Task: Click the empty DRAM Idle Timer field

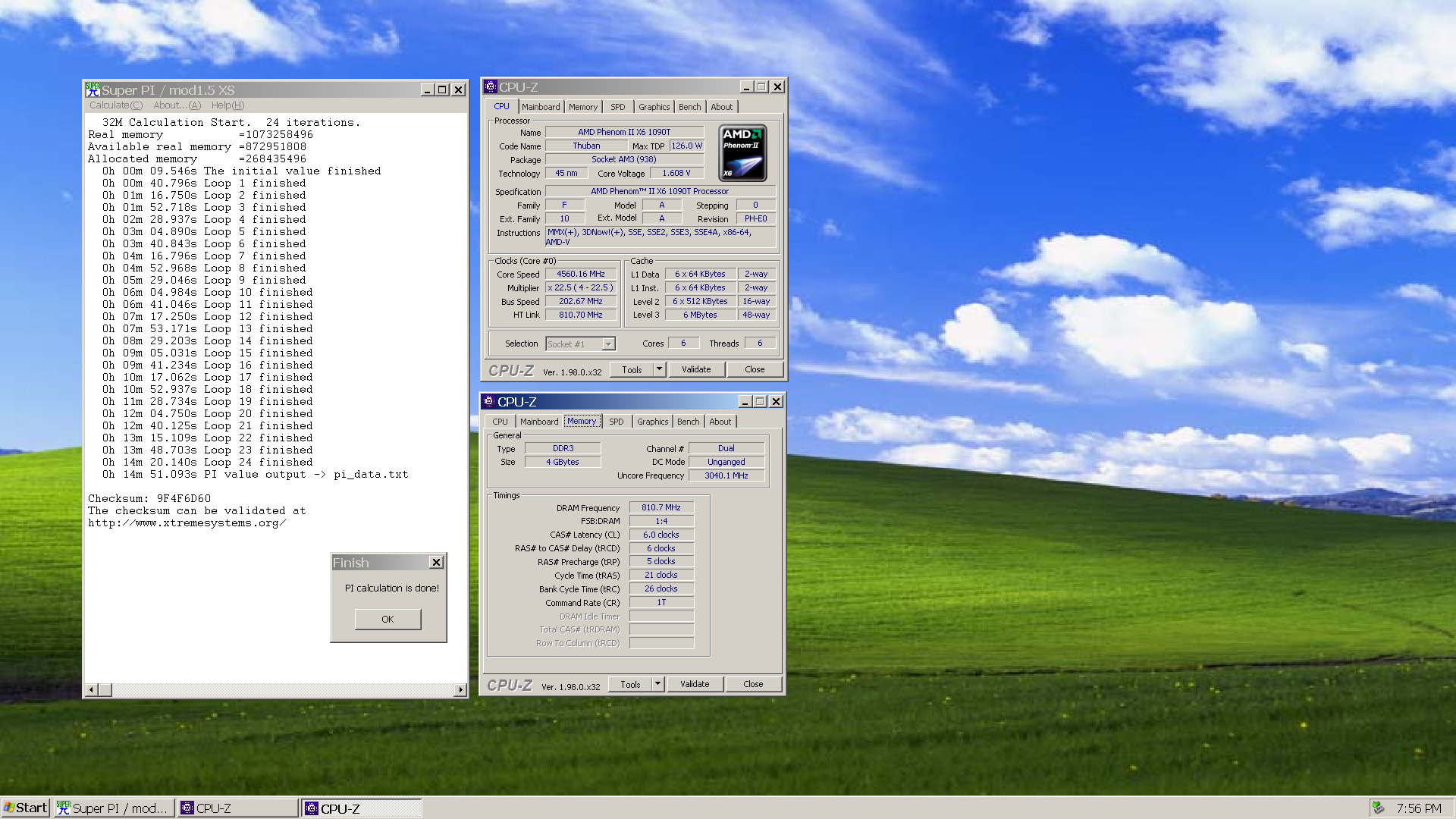Action: pyautogui.click(x=661, y=617)
